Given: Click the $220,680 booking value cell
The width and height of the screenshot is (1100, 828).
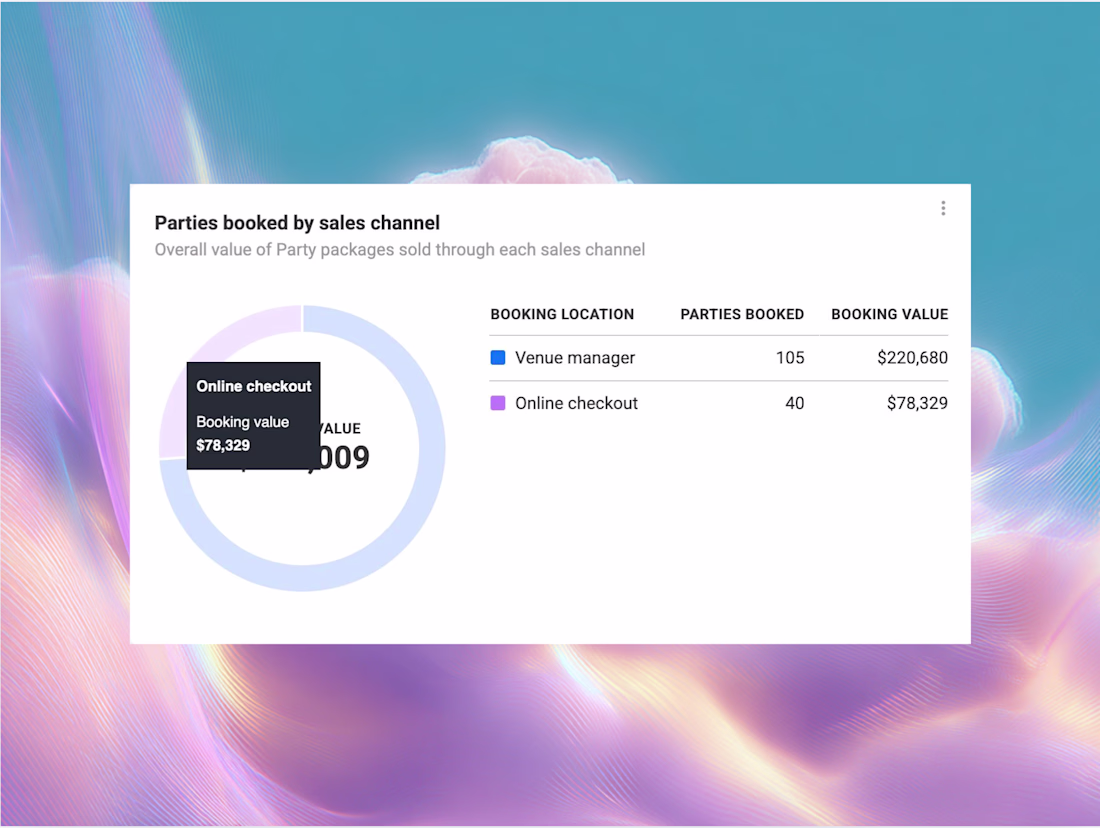Looking at the screenshot, I should [912, 358].
